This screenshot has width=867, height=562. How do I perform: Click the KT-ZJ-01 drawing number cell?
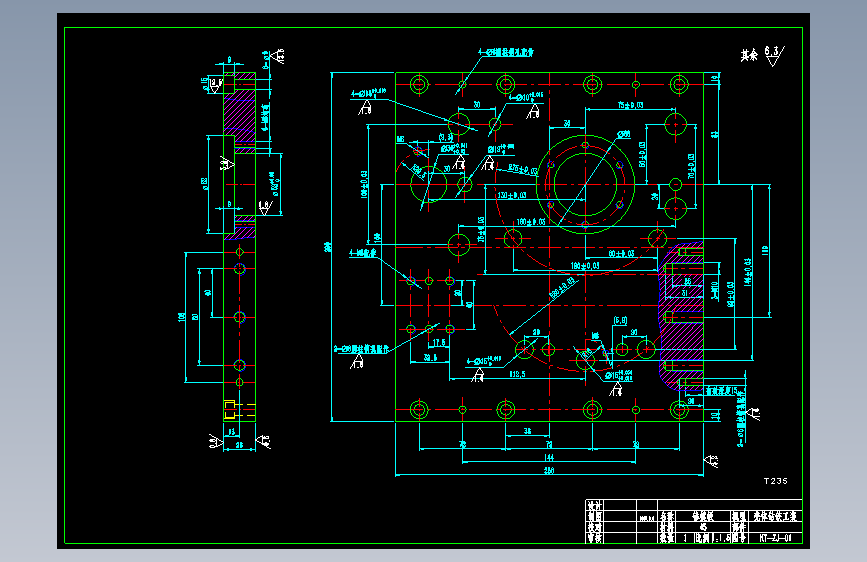tap(775, 537)
